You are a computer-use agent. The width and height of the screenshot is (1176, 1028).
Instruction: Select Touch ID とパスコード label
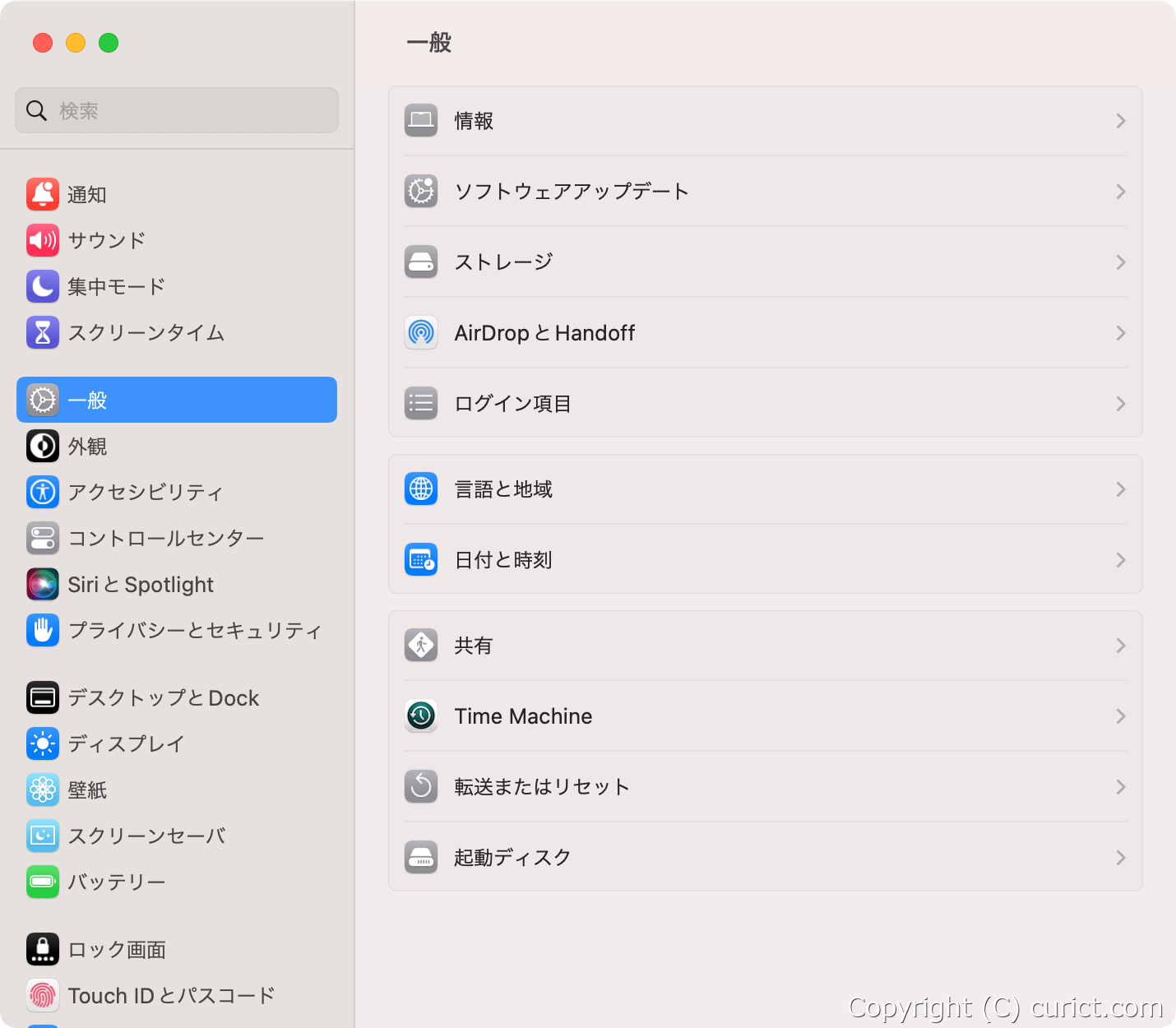(171, 995)
